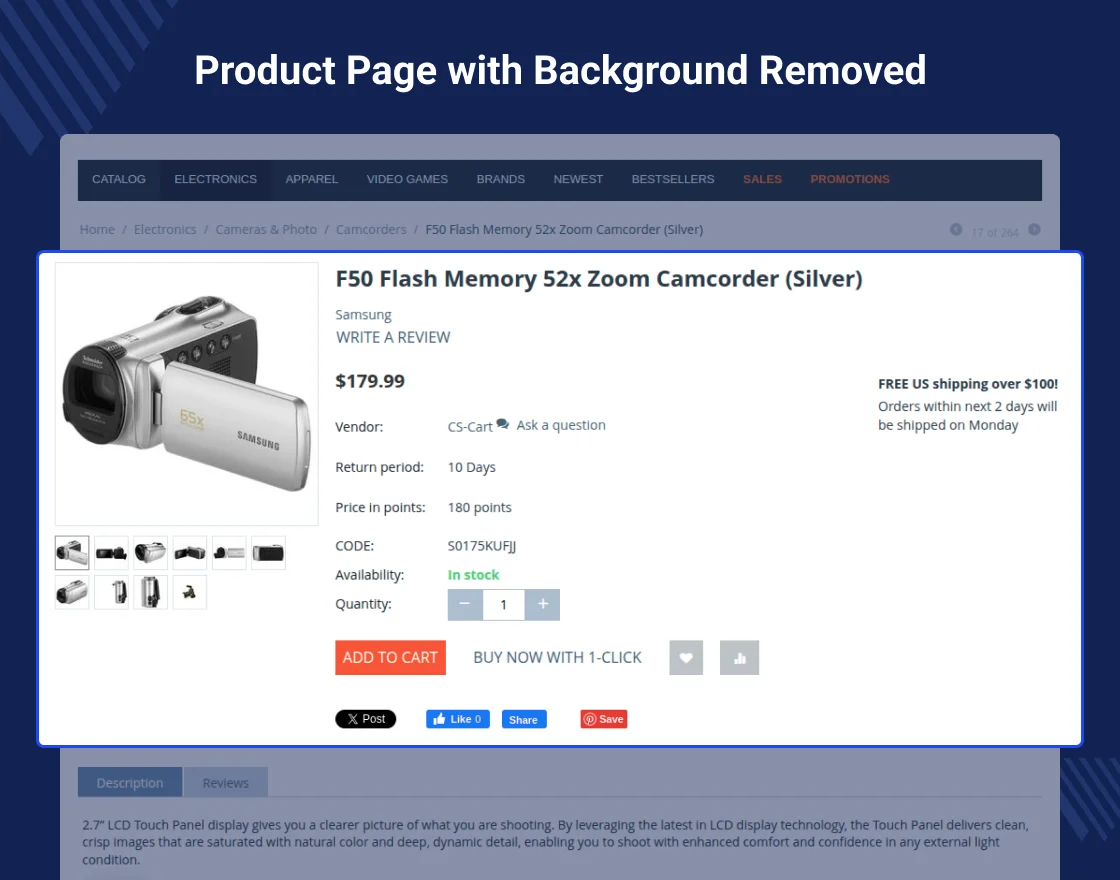The width and height of the screenshot is (1120, 880).
Task: Open the PROMOTIONS menu item
Action: [x=850, y=179]
